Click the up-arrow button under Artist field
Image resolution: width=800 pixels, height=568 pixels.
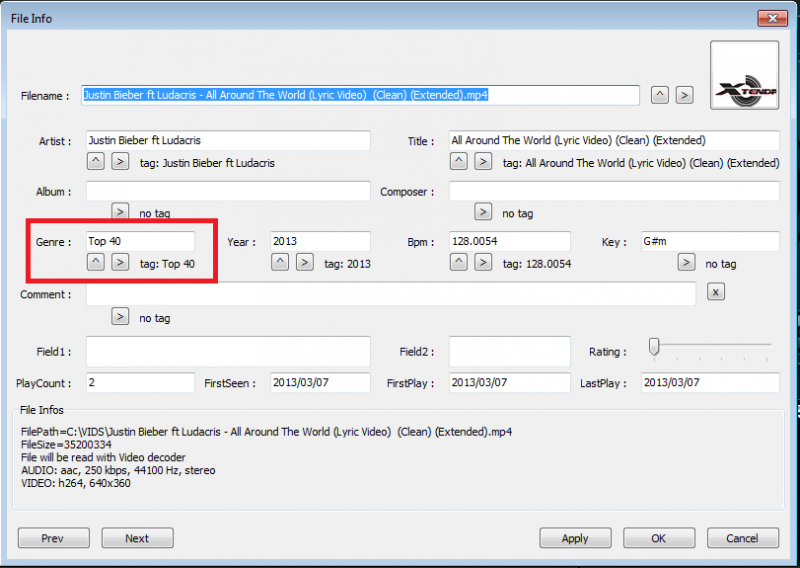pyautogui.click(x=96, y=161)
